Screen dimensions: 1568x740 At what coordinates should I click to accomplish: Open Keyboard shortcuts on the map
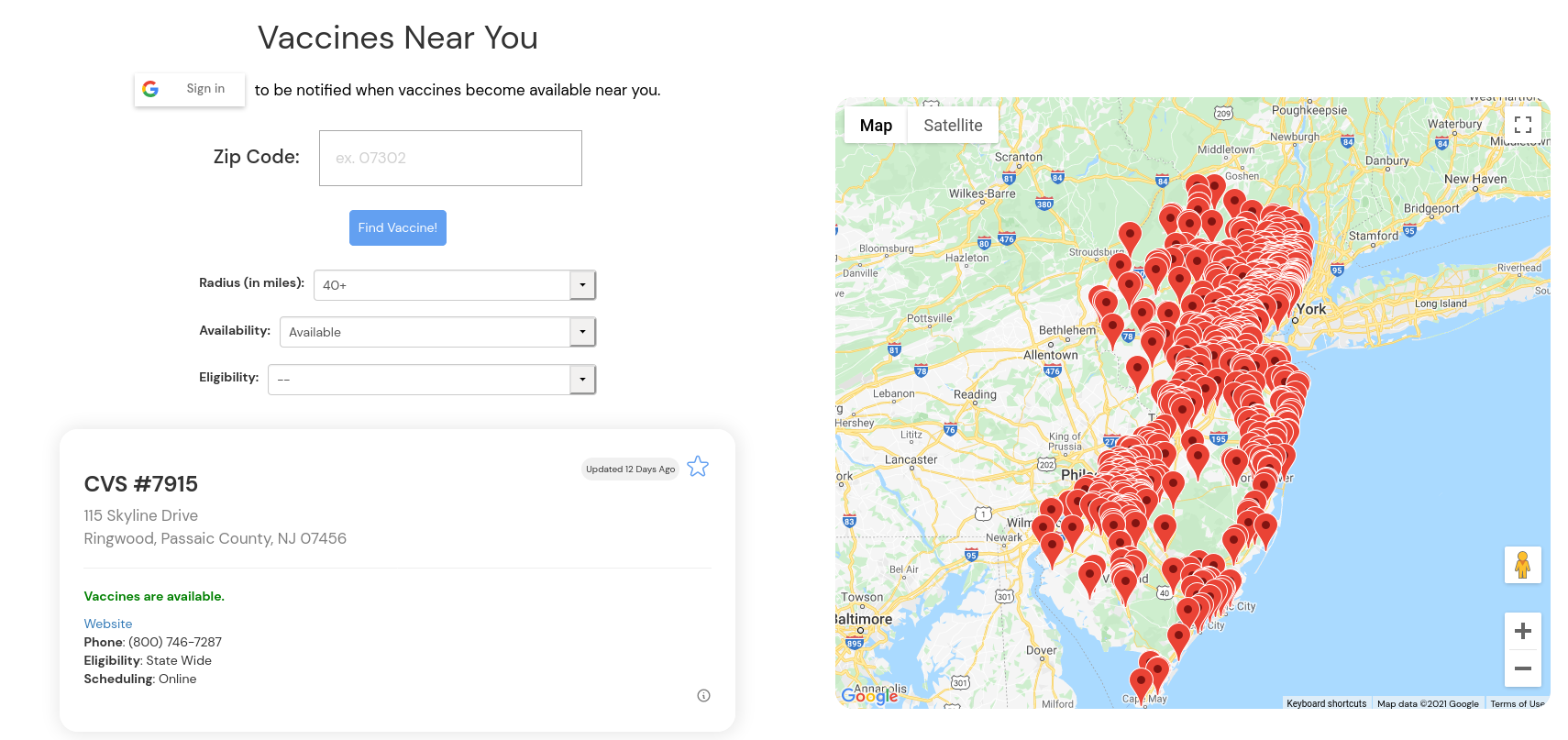[x=1326, y=703]
